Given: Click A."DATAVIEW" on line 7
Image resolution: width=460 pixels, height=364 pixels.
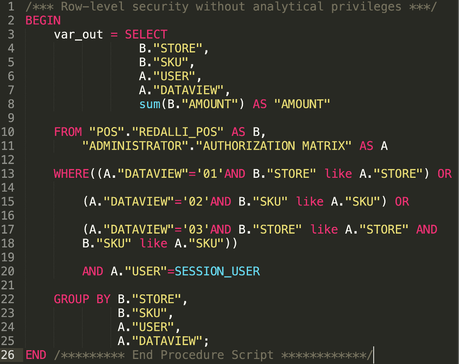Looking at the screenshot, I should (181, 90).
